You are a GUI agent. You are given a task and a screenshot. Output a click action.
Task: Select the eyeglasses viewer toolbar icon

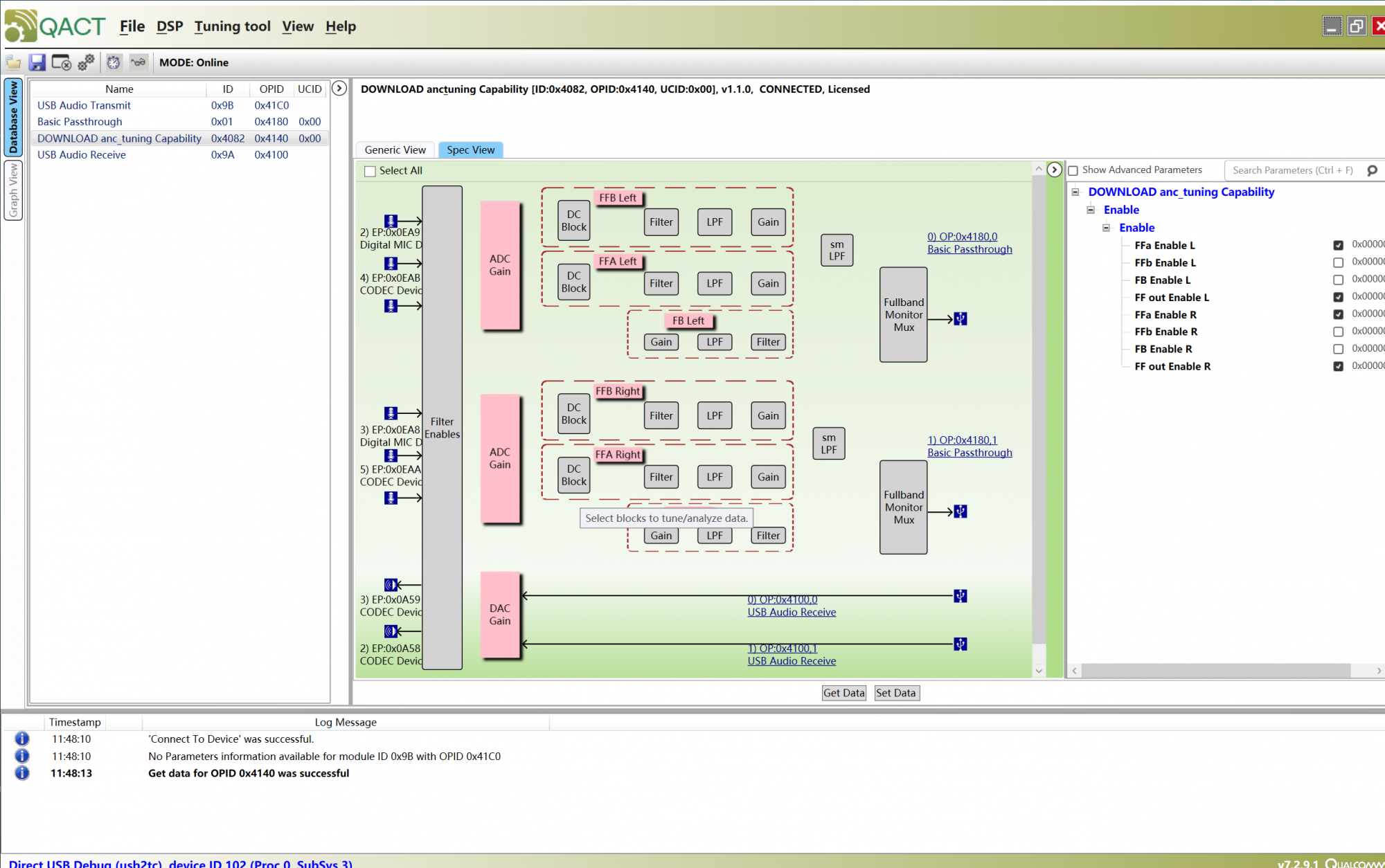click(x=138, y=62)
